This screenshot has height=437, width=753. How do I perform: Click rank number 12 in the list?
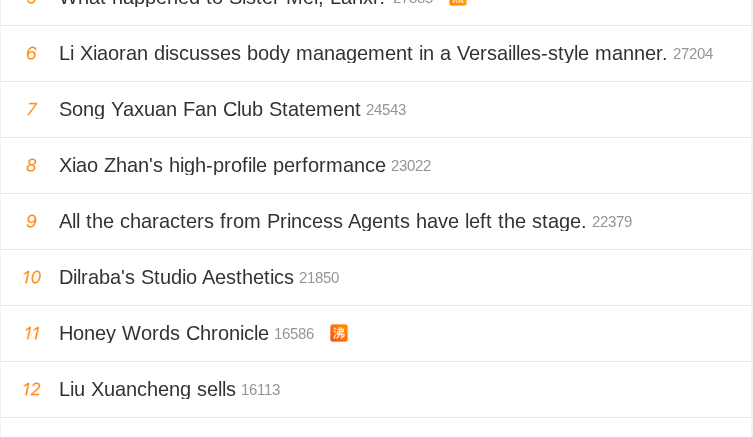click(x=31, y=389)
